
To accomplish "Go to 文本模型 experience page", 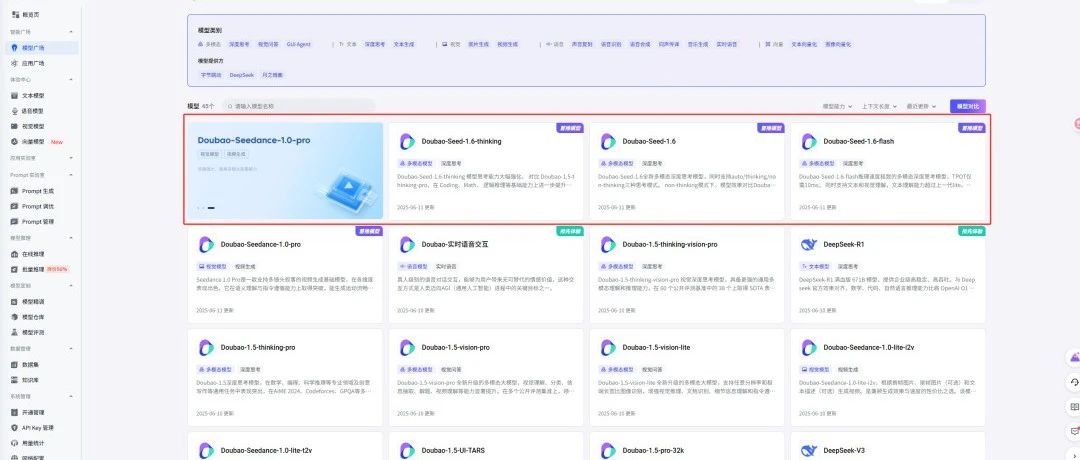I will [32, 96].
